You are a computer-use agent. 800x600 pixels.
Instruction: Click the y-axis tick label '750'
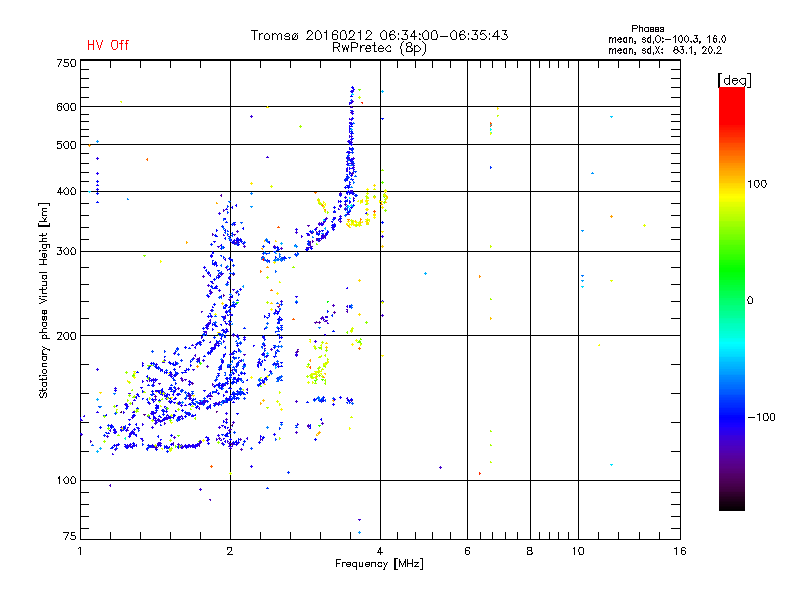[66, 63]
